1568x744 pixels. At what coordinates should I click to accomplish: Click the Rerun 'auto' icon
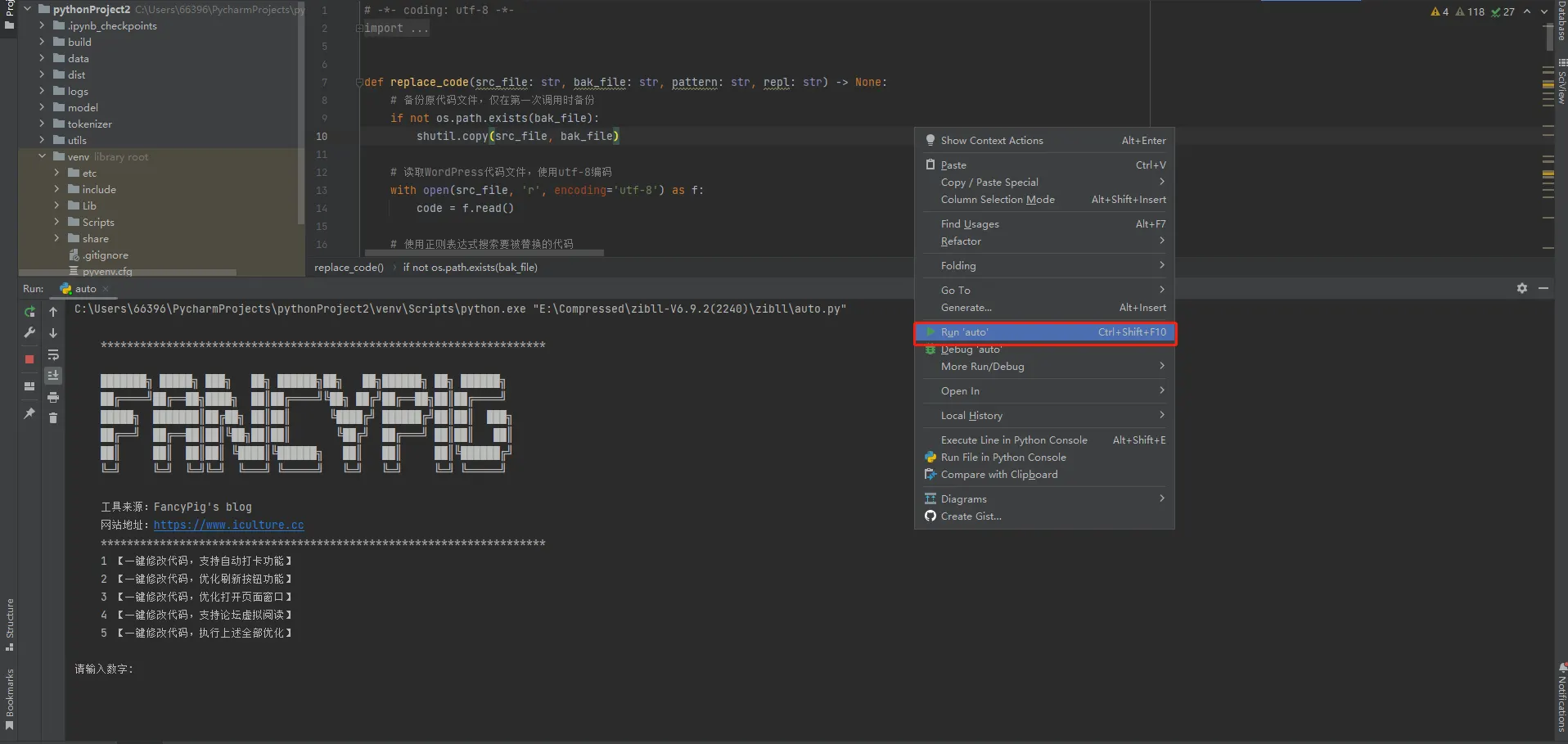29,312
